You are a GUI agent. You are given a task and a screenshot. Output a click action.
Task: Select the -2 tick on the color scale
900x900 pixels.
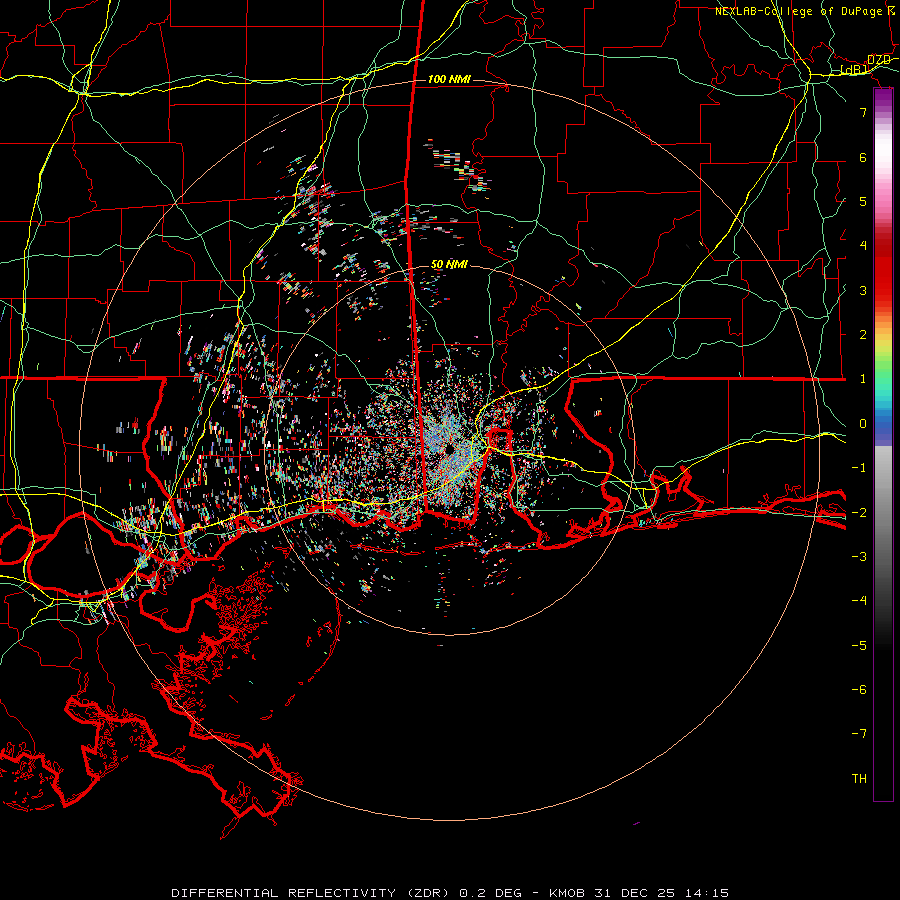(x=859, y=512)
